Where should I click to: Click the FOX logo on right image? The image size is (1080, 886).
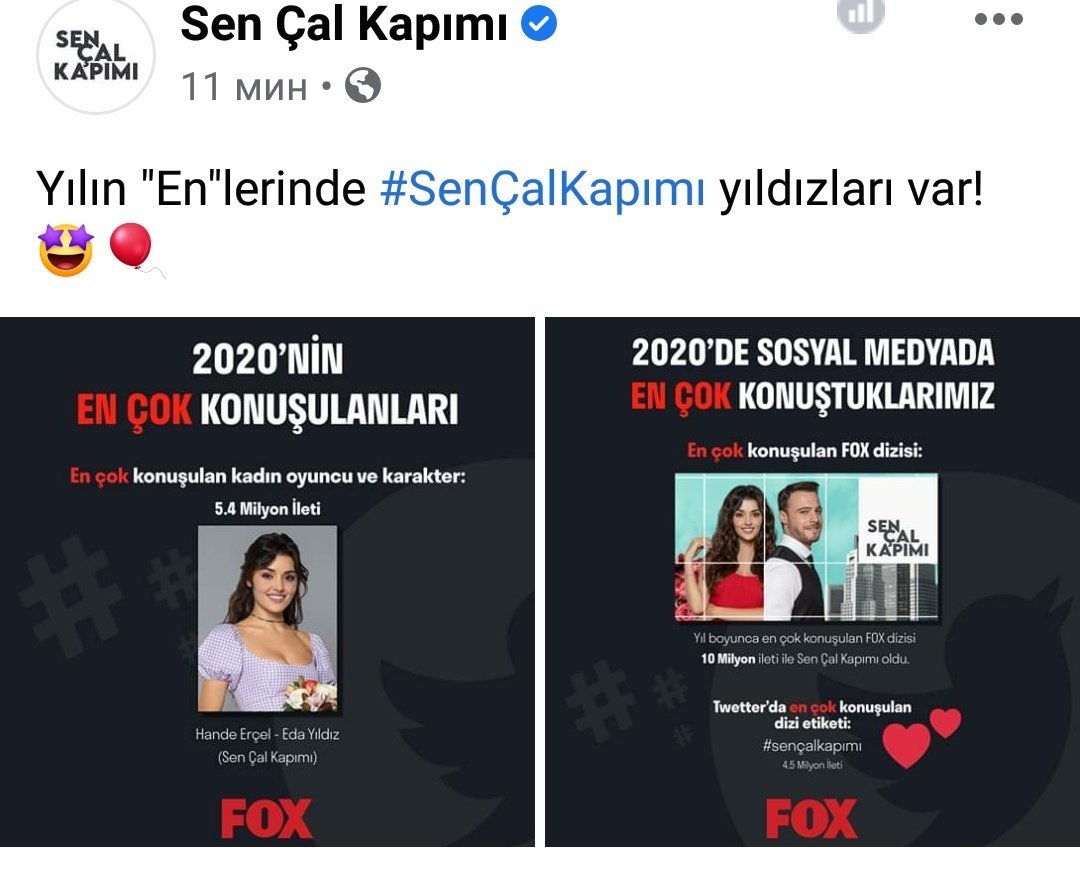811,818
